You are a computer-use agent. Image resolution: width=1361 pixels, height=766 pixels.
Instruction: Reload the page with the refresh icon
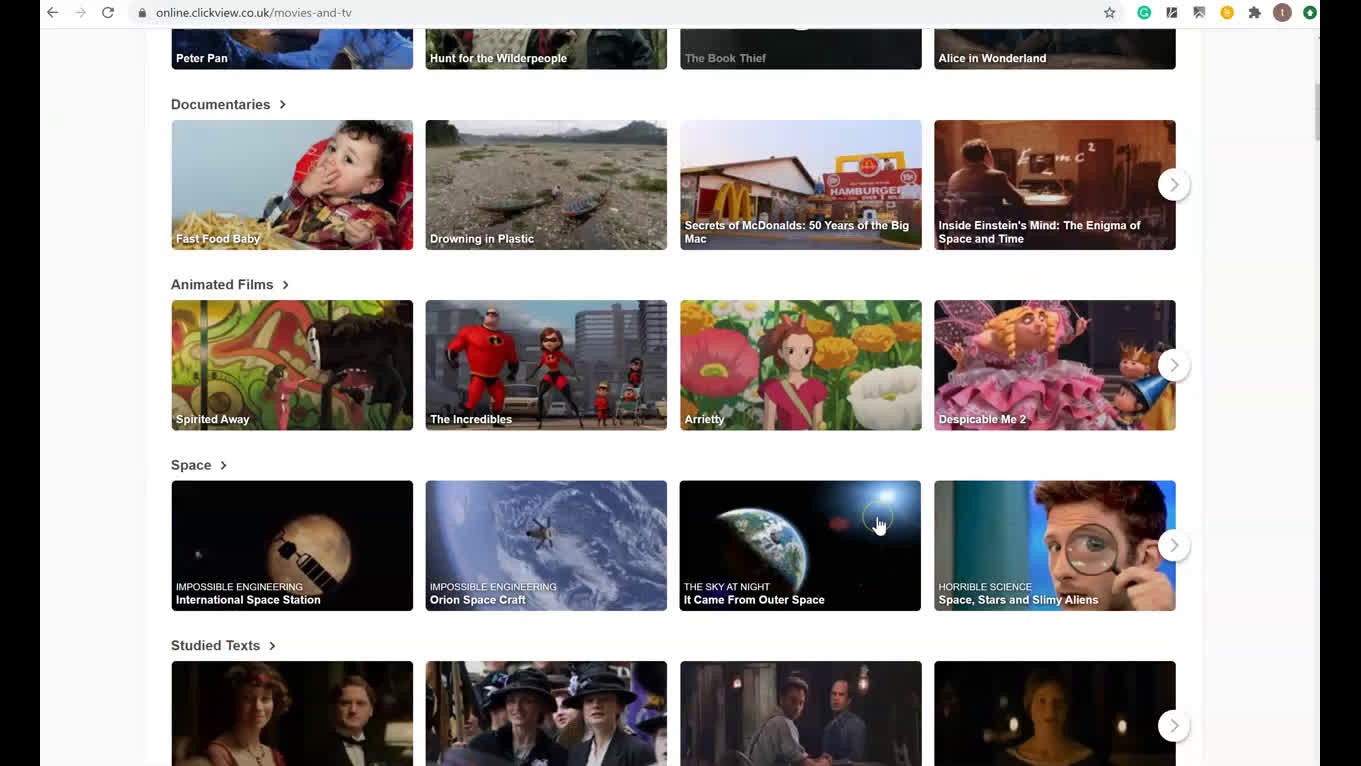[108, 13]
